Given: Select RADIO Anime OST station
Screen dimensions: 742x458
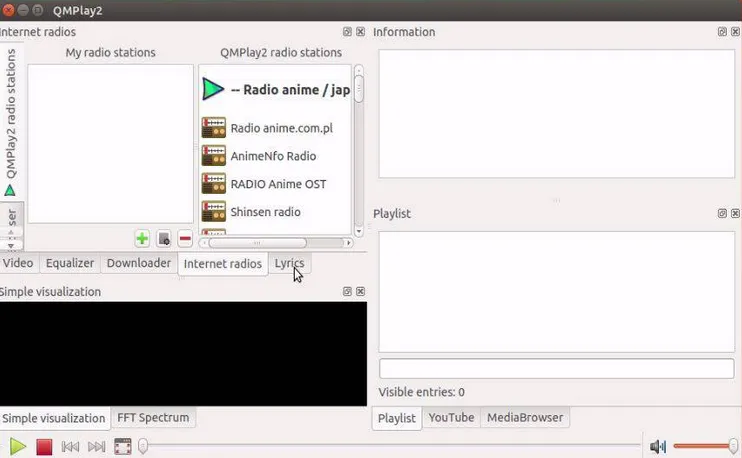Looking at the screenshot, I should tap(276, 184).
